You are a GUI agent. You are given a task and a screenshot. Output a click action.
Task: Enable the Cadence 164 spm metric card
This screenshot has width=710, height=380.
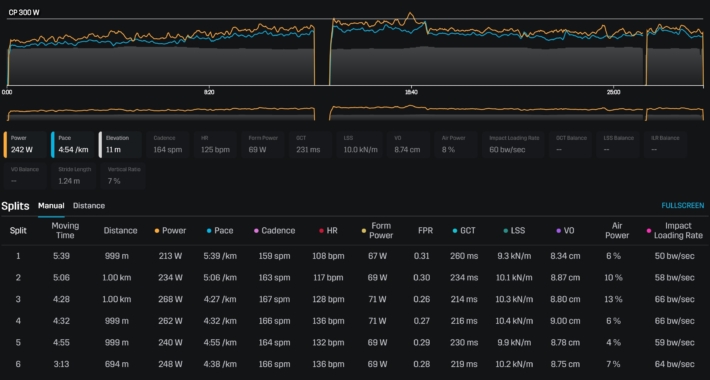168,144
